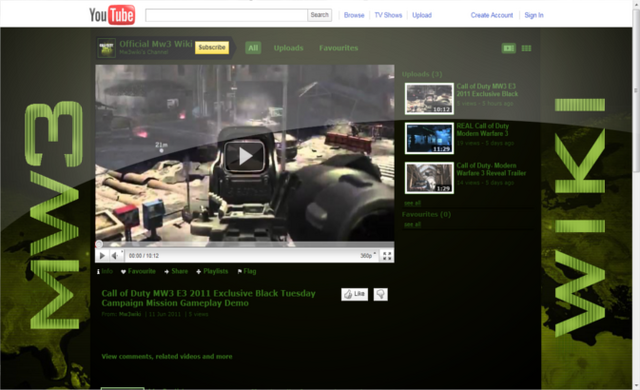Open the Upload link in the header
Viewport: 640px width, 390px height.
(422, 15)
